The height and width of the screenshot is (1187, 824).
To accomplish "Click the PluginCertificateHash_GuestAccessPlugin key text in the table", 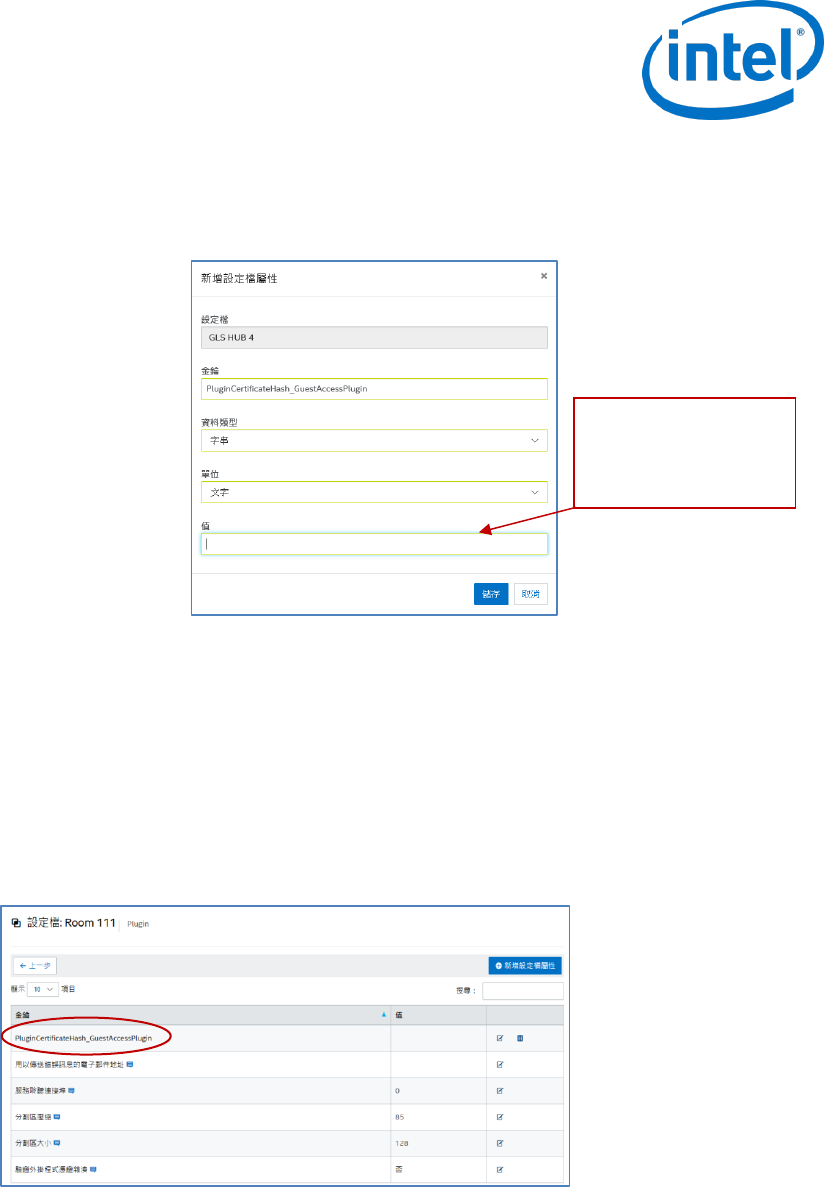I will [83, 1038].
